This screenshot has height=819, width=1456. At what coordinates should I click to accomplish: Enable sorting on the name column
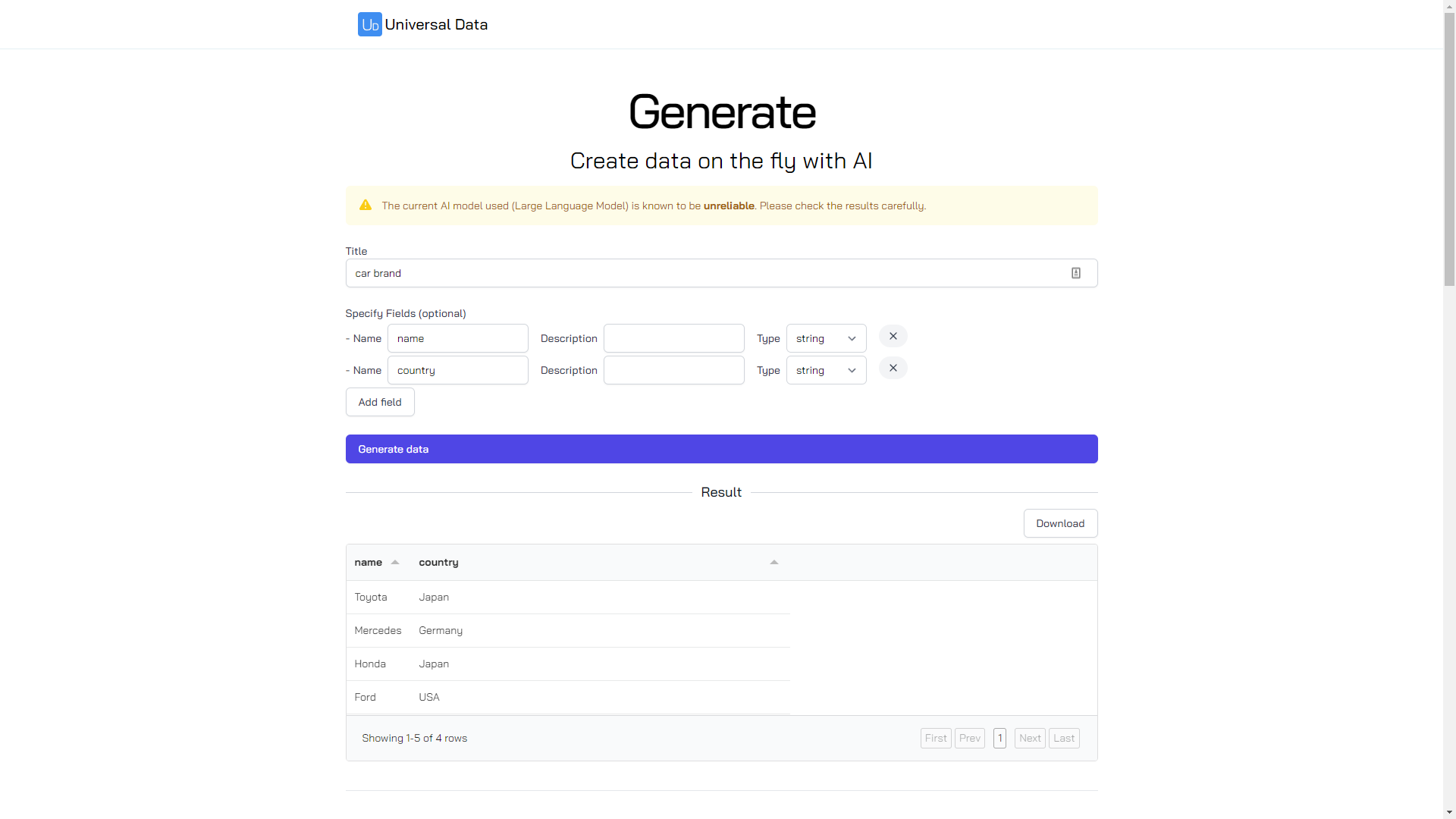(x=396, y=562)
